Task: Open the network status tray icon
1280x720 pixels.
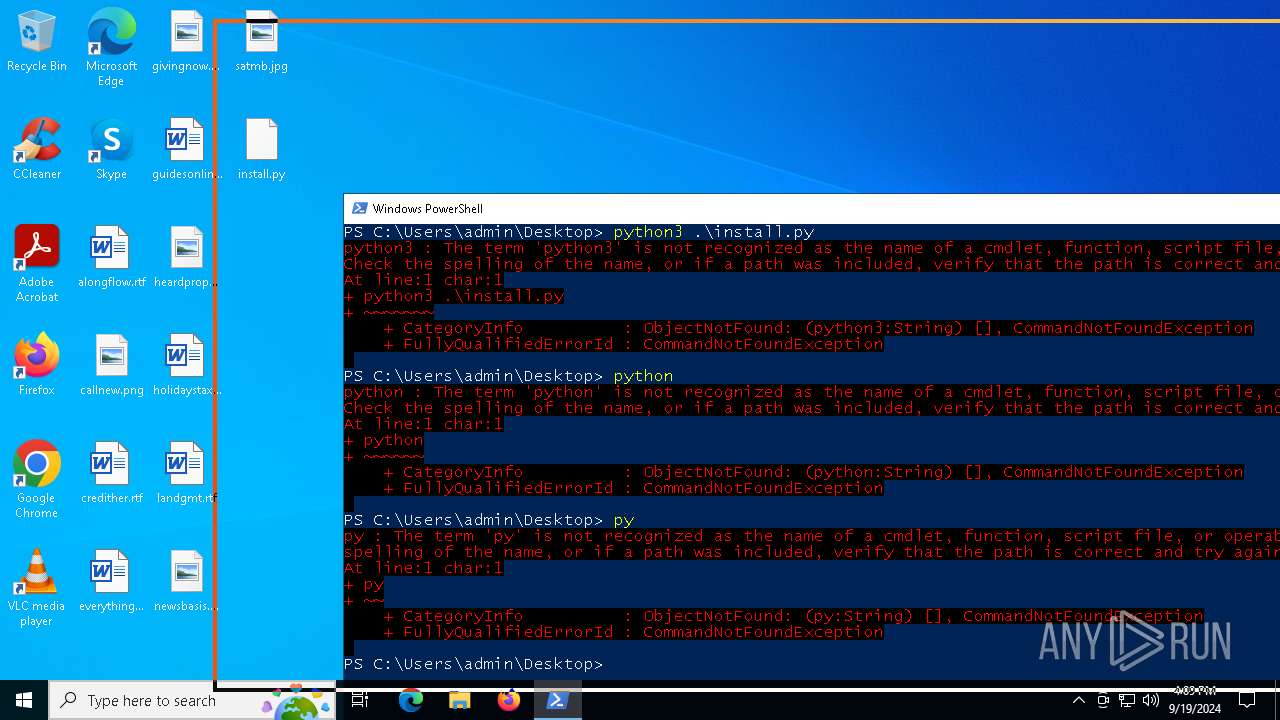Action: [1127, 700]
